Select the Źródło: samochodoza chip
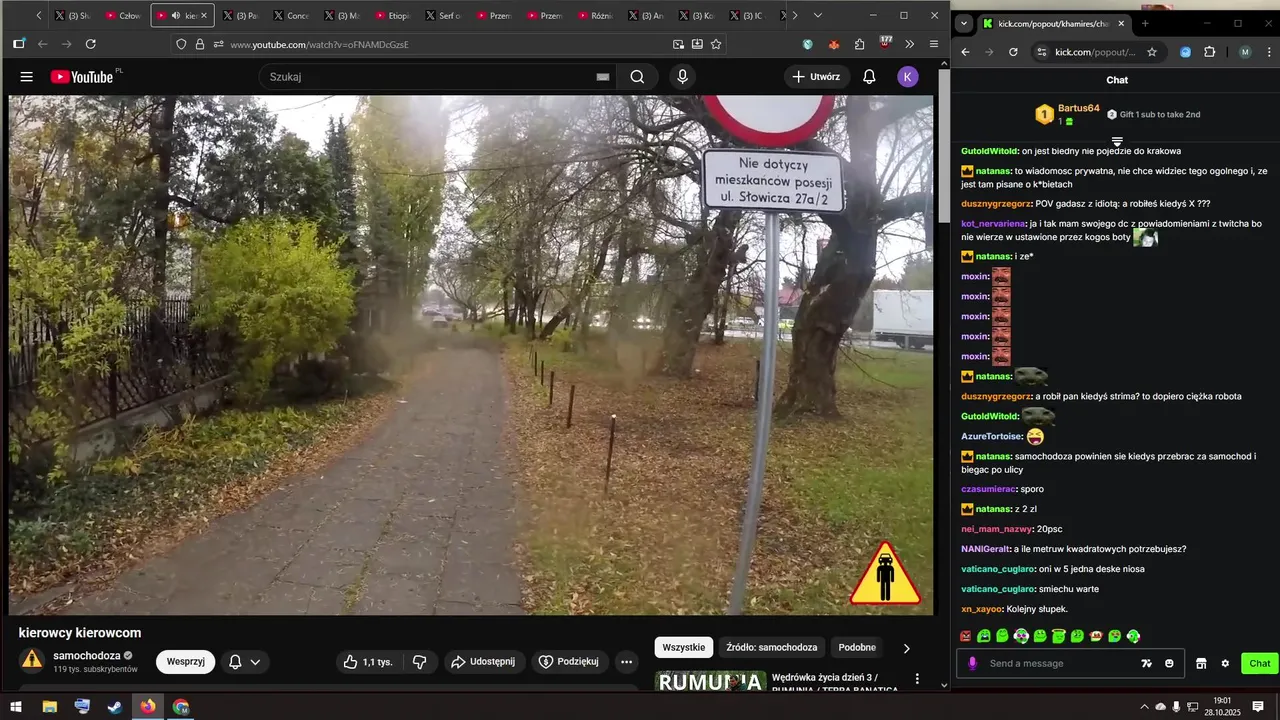1280x720 pixels. (x=772, y=647)
